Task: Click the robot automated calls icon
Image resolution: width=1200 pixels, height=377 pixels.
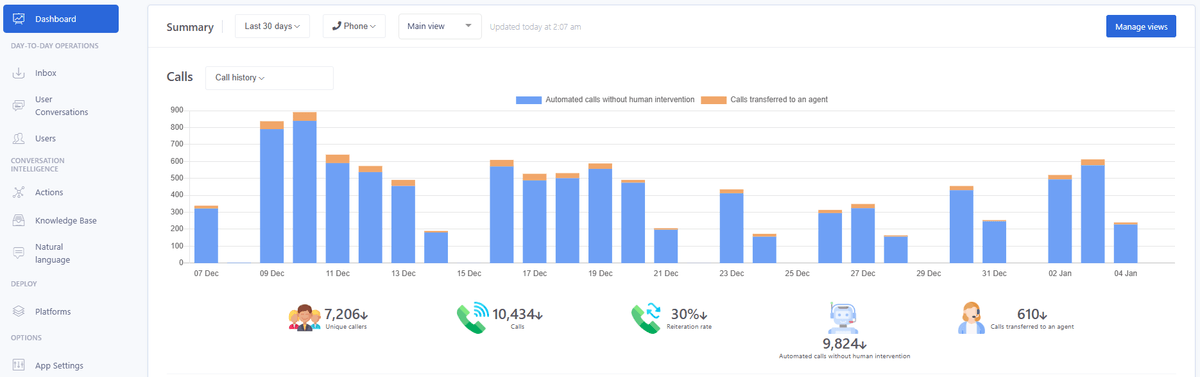Action: [x=845, y=317]
